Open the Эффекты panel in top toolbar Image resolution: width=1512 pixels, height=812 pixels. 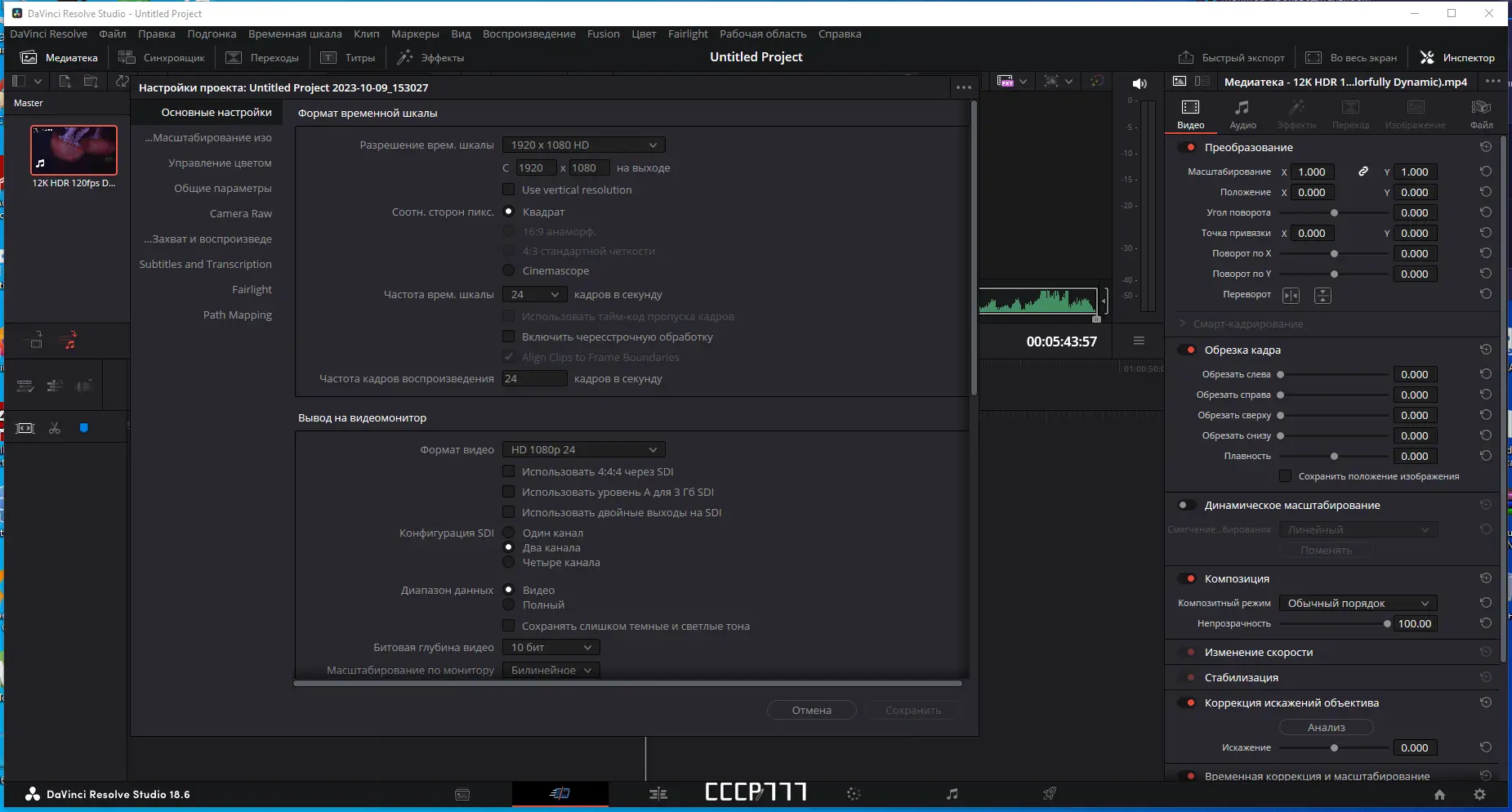pos(432,57)
